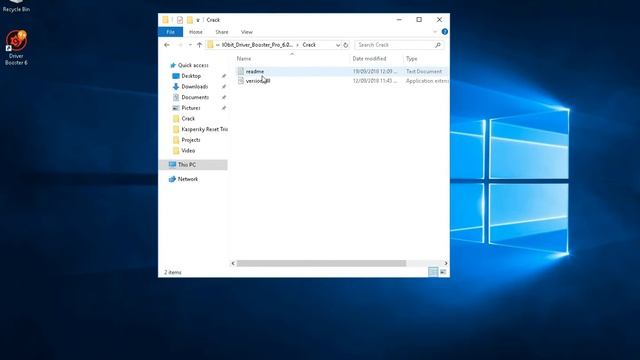Click the readme file's Text Document type
This screenshot has width=640, height=360.
coord(424,71)
